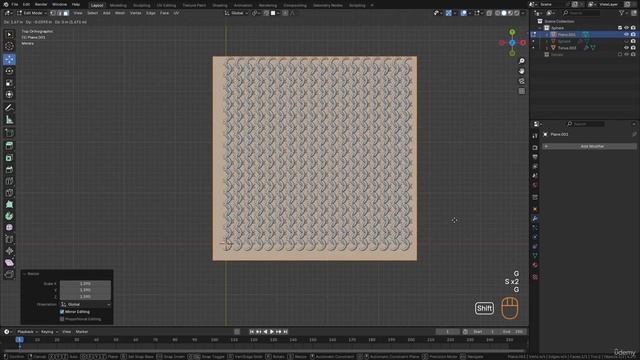Screen dimensions: 640x360
Task: Open the Modifiers wrench properties tab
Action: coord(535,218)
